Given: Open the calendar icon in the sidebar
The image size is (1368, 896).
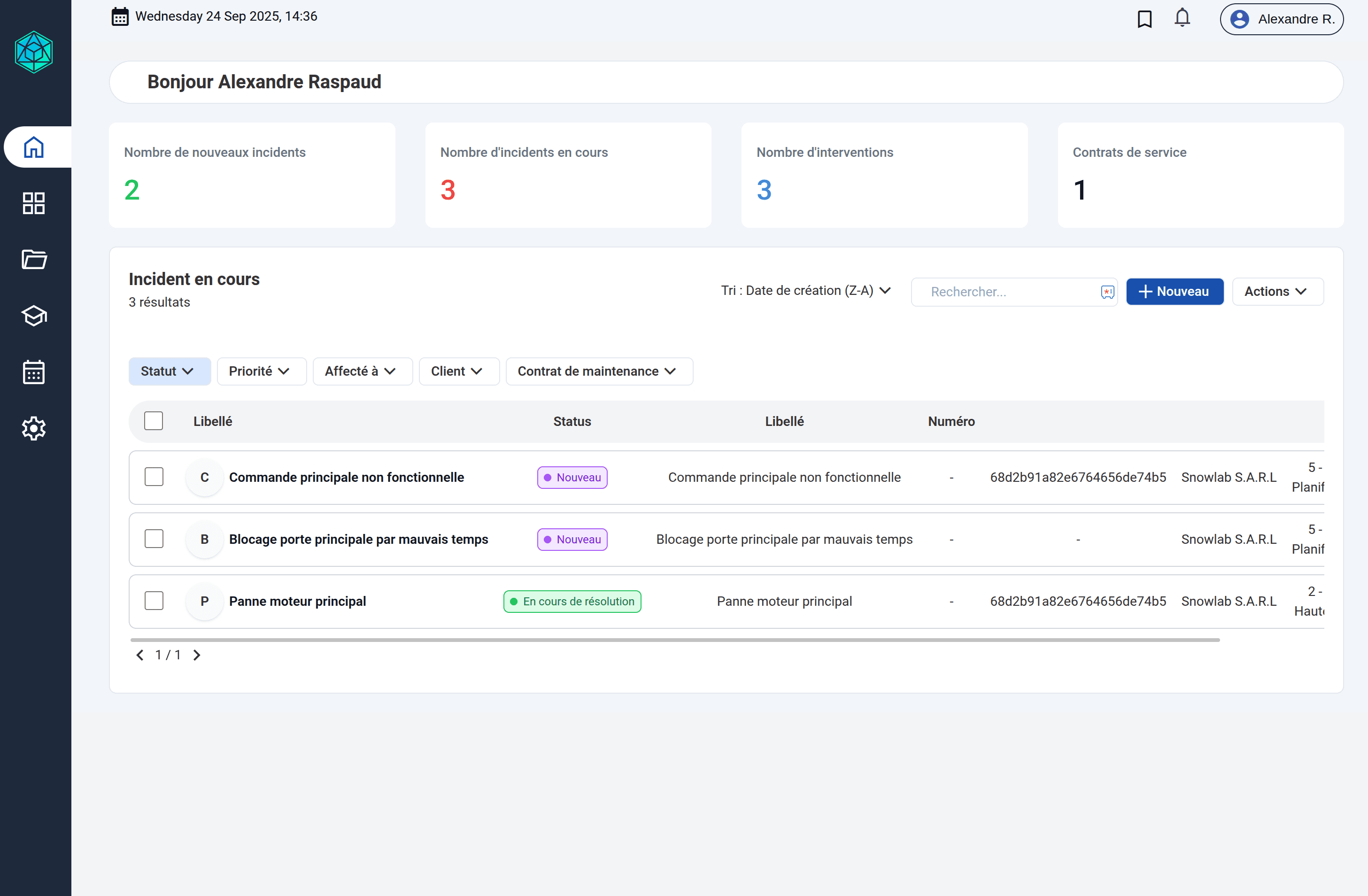Looking at the screenshot, I should pyautogui.click(x=34, y=372).
